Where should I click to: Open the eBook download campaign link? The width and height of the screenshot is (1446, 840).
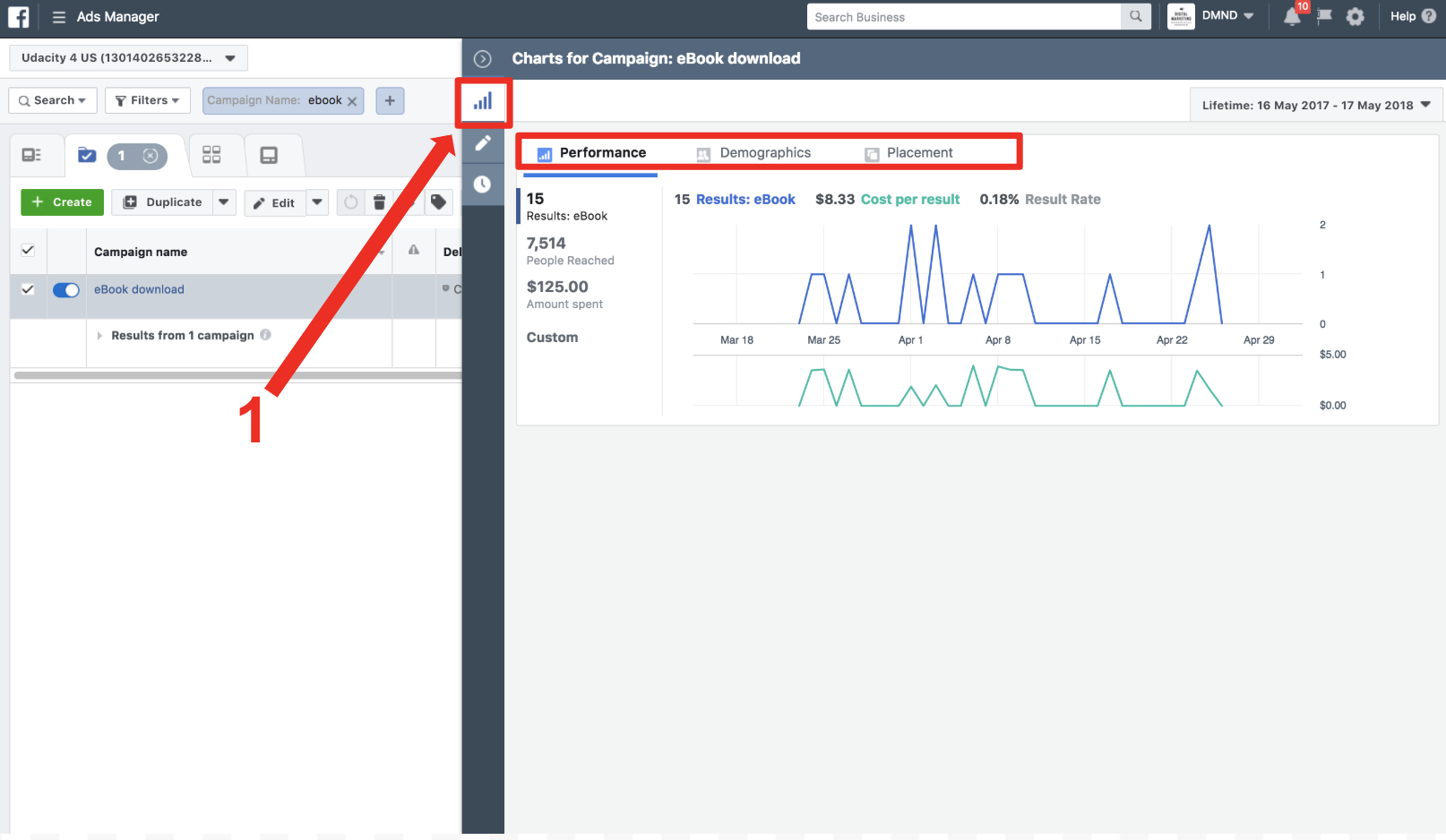[x=139, y=289]
